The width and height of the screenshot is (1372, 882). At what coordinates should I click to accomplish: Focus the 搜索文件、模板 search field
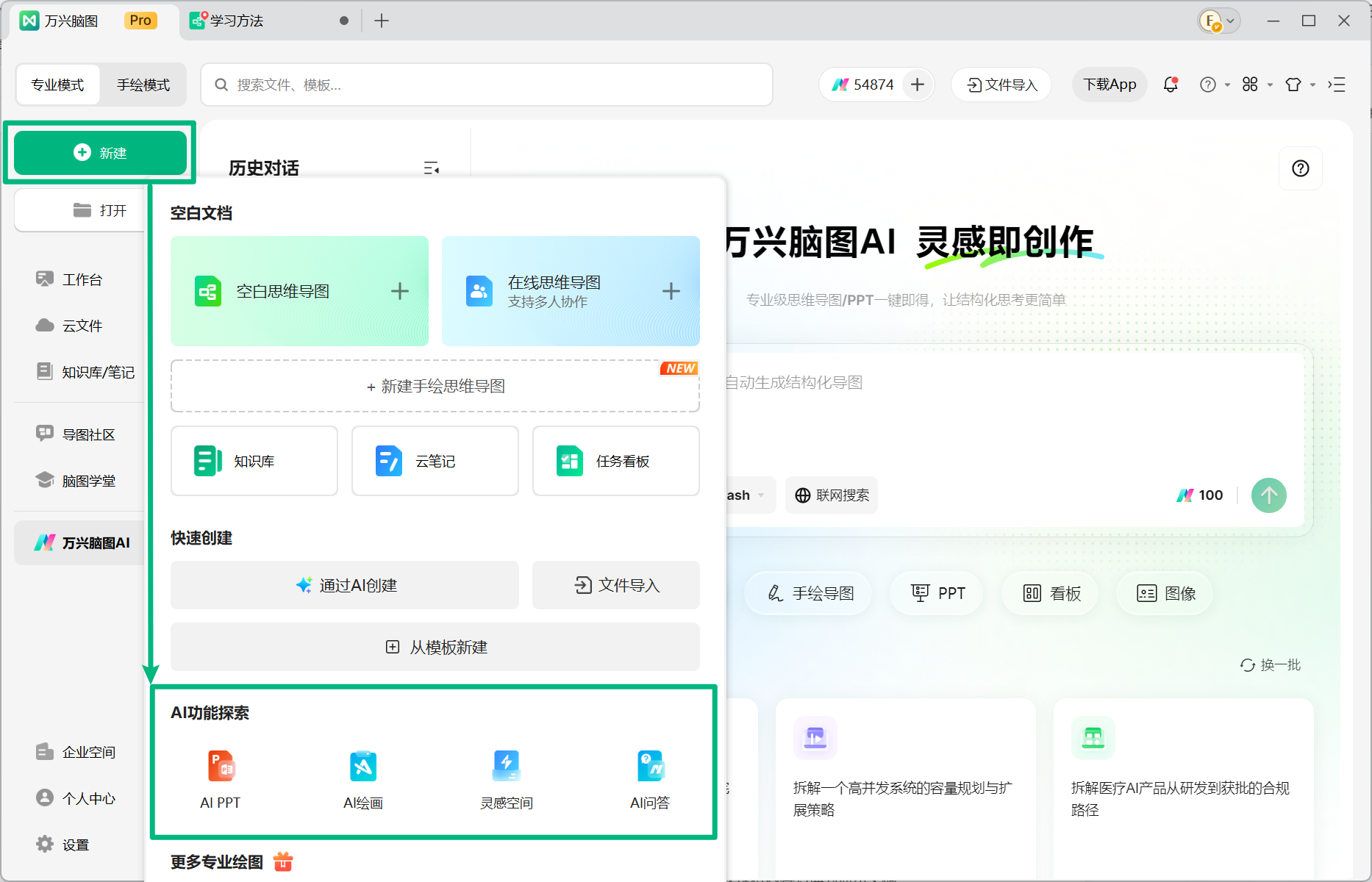click(x=487, y=85)
